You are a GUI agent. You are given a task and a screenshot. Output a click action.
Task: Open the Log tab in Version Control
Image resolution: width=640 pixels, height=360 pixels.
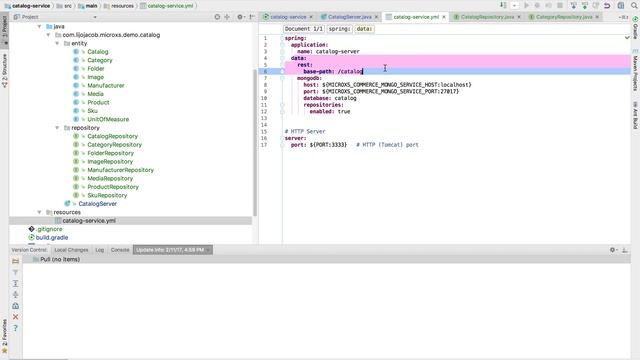pos(100,250)
